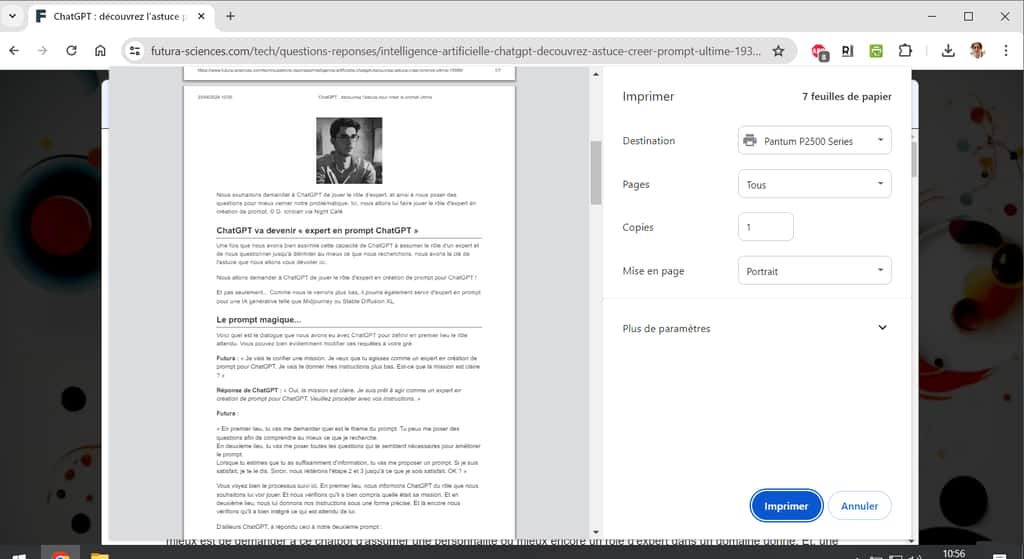Open the RI extension icon
The width and height of the screenshot is (1024, 559).
click(848, 51)
